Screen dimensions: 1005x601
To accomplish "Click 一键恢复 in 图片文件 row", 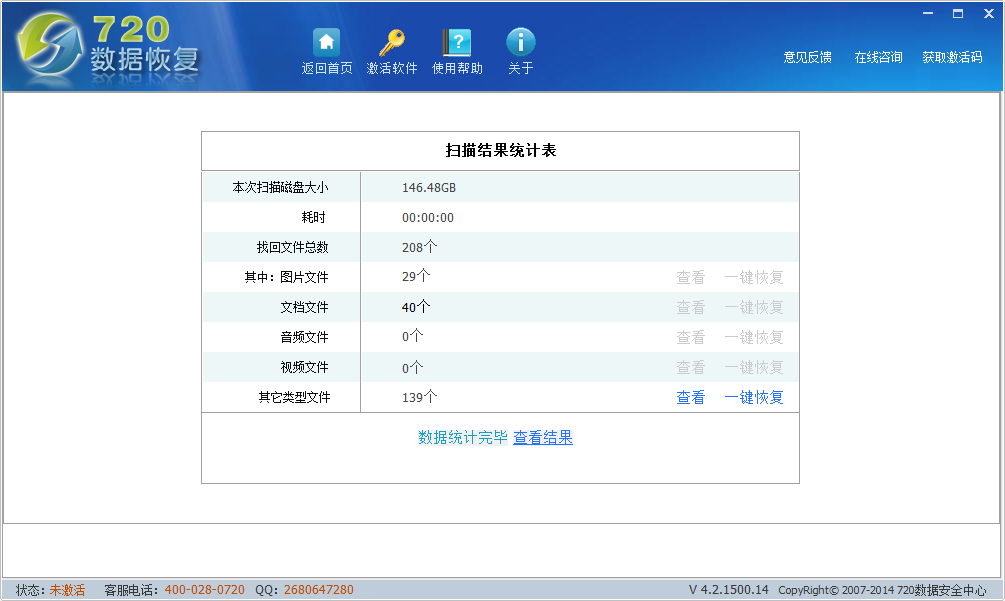I will pos(754,277).
